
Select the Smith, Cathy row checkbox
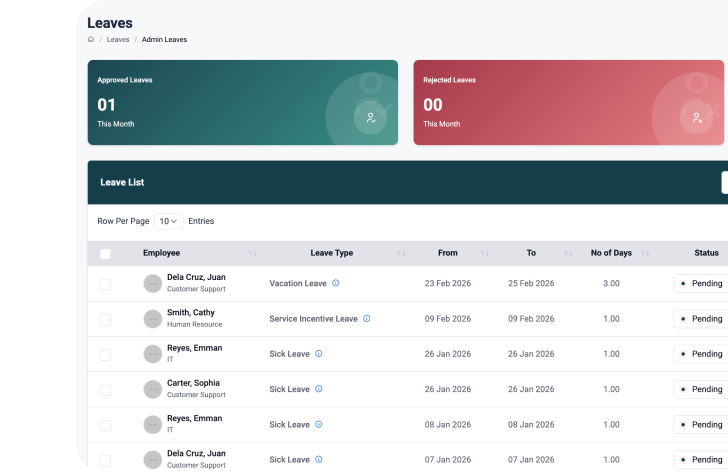pos(105,319)
